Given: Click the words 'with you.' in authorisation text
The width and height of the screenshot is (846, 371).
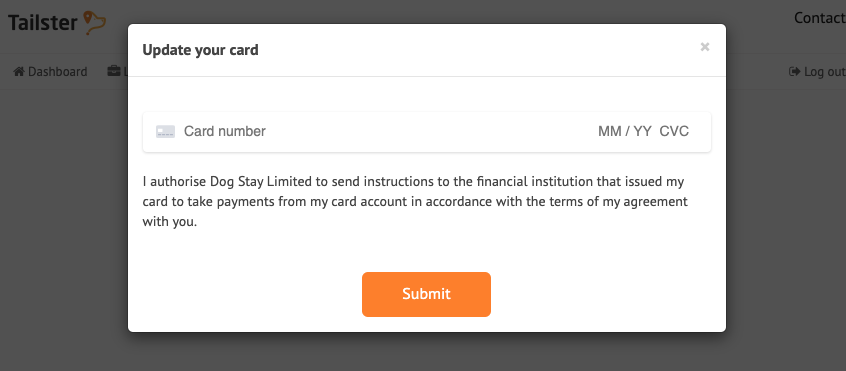Looking at the screenshot, I should coord(170,222).
